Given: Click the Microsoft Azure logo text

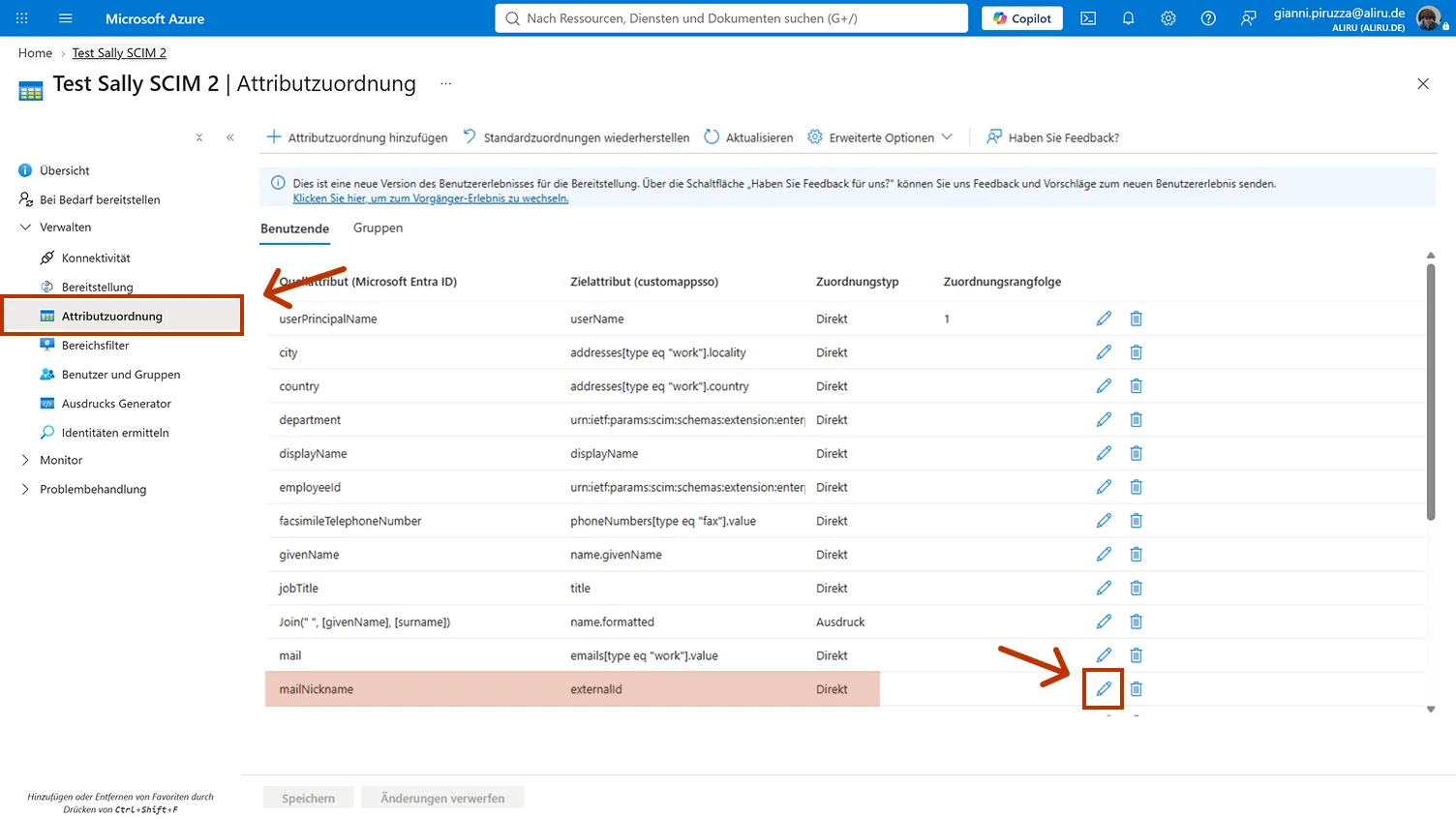Looking at the screenshot, I should pyautogui.click(x=155, y=18).
